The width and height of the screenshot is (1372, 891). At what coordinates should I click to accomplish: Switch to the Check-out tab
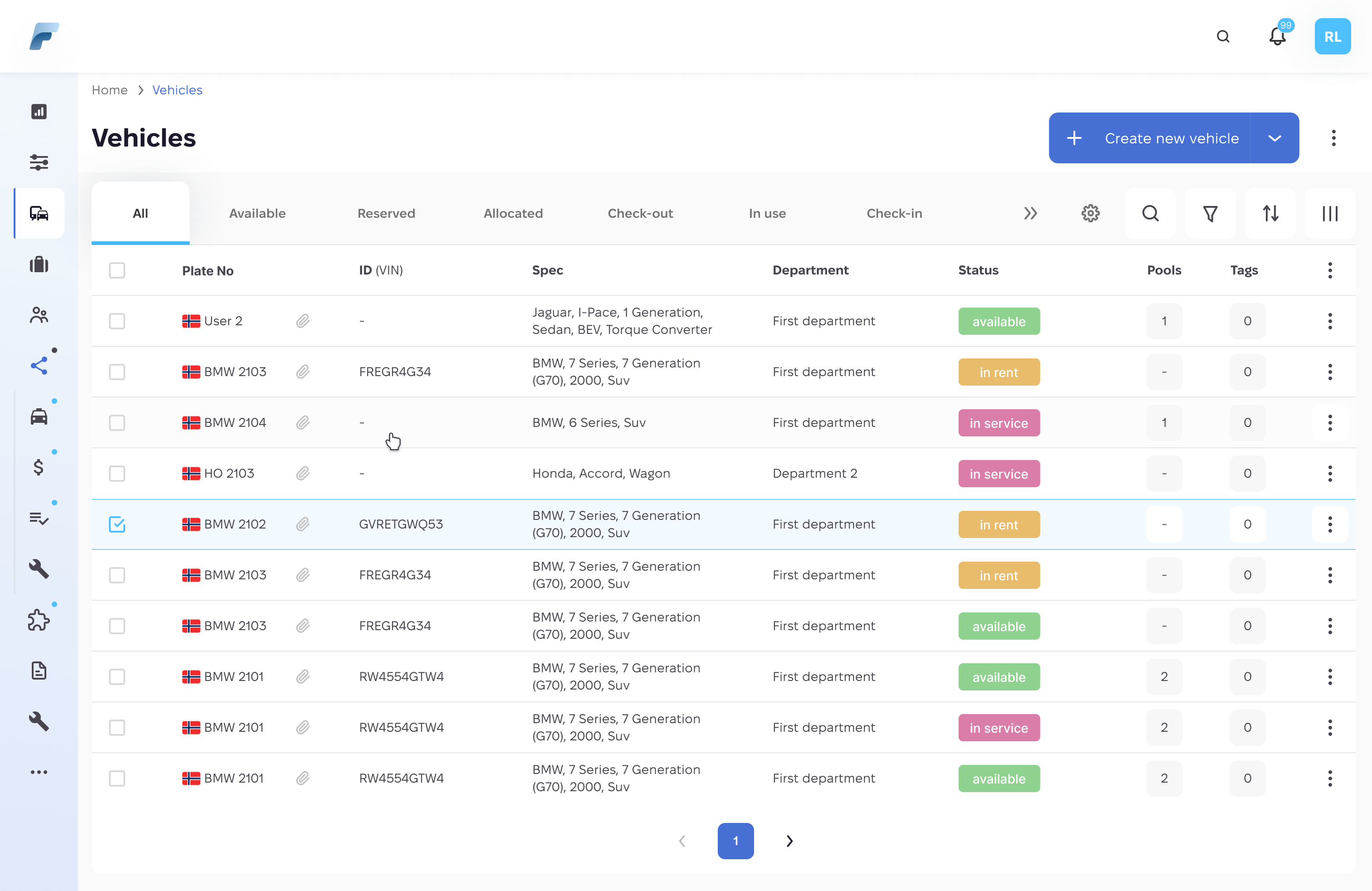(640, 213)
